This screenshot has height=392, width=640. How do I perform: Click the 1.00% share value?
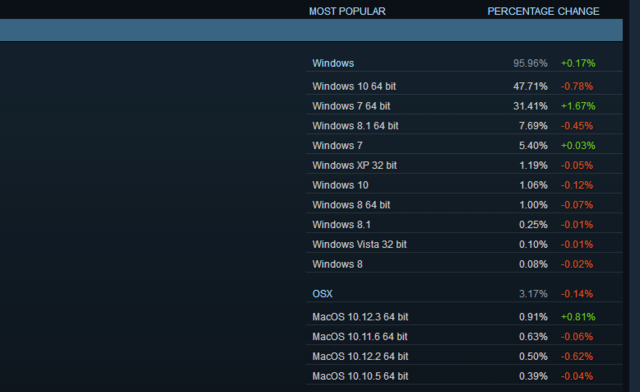[x=533, y=205]
